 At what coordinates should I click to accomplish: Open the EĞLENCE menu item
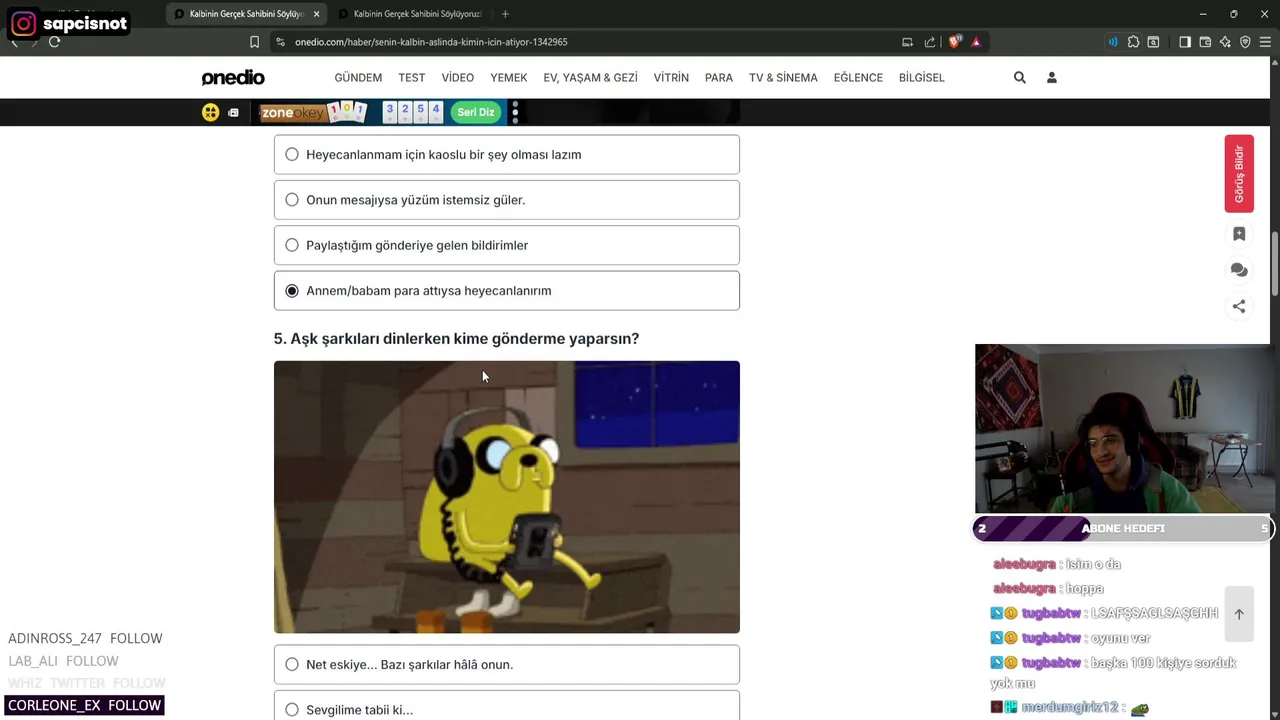click(858, 77)
